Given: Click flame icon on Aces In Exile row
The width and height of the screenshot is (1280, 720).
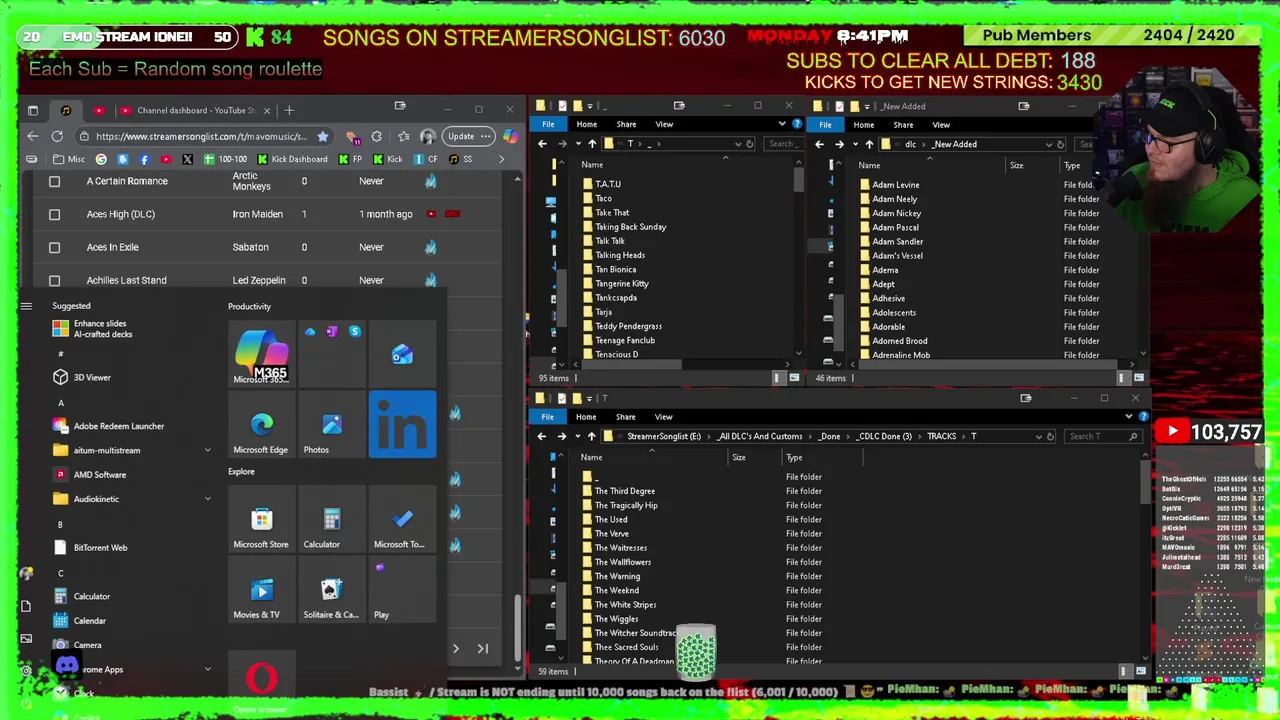Looking at the screenshot, I should pos(430,247).
